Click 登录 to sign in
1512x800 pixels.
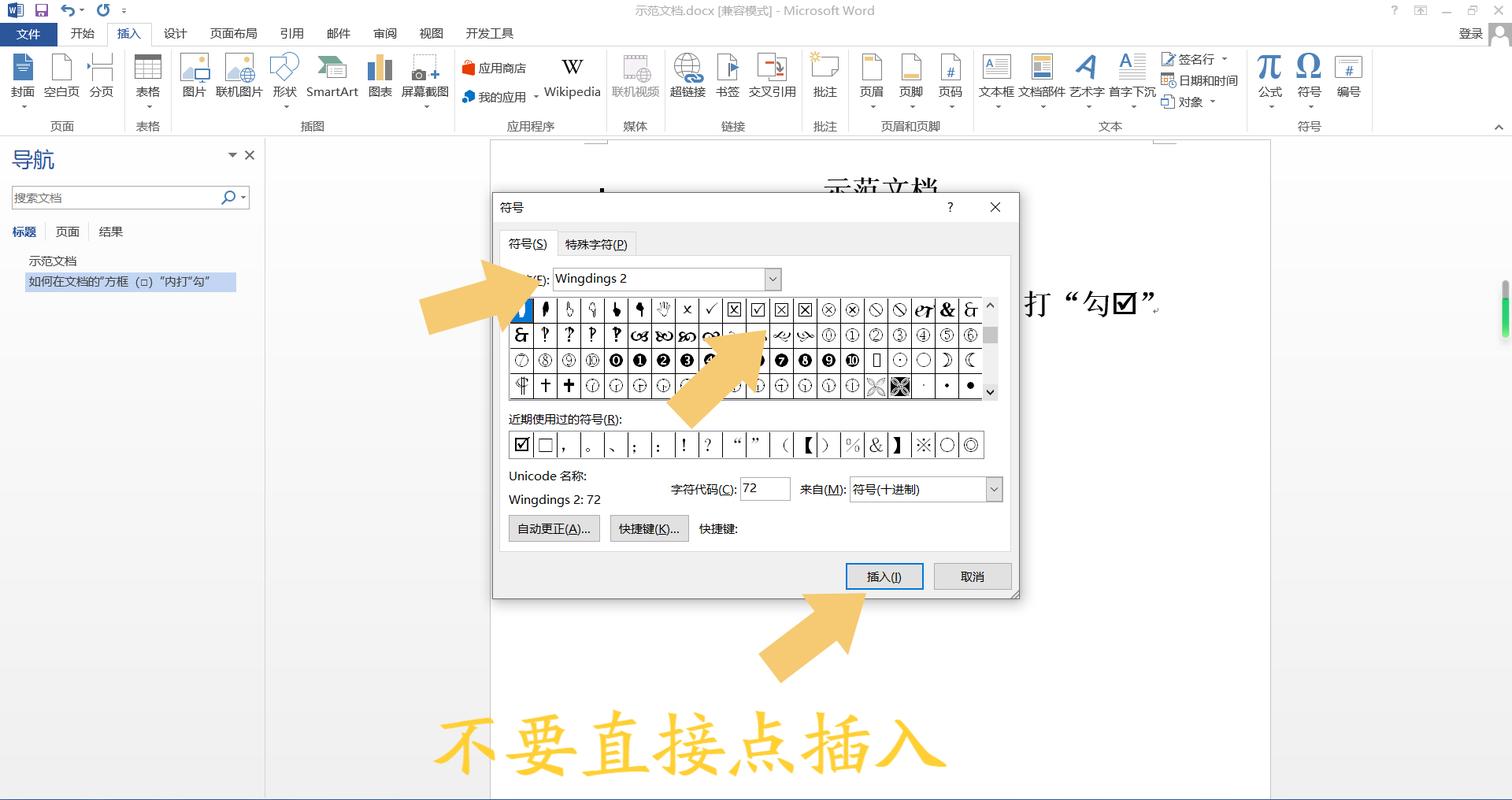[x=1470, y=34]
